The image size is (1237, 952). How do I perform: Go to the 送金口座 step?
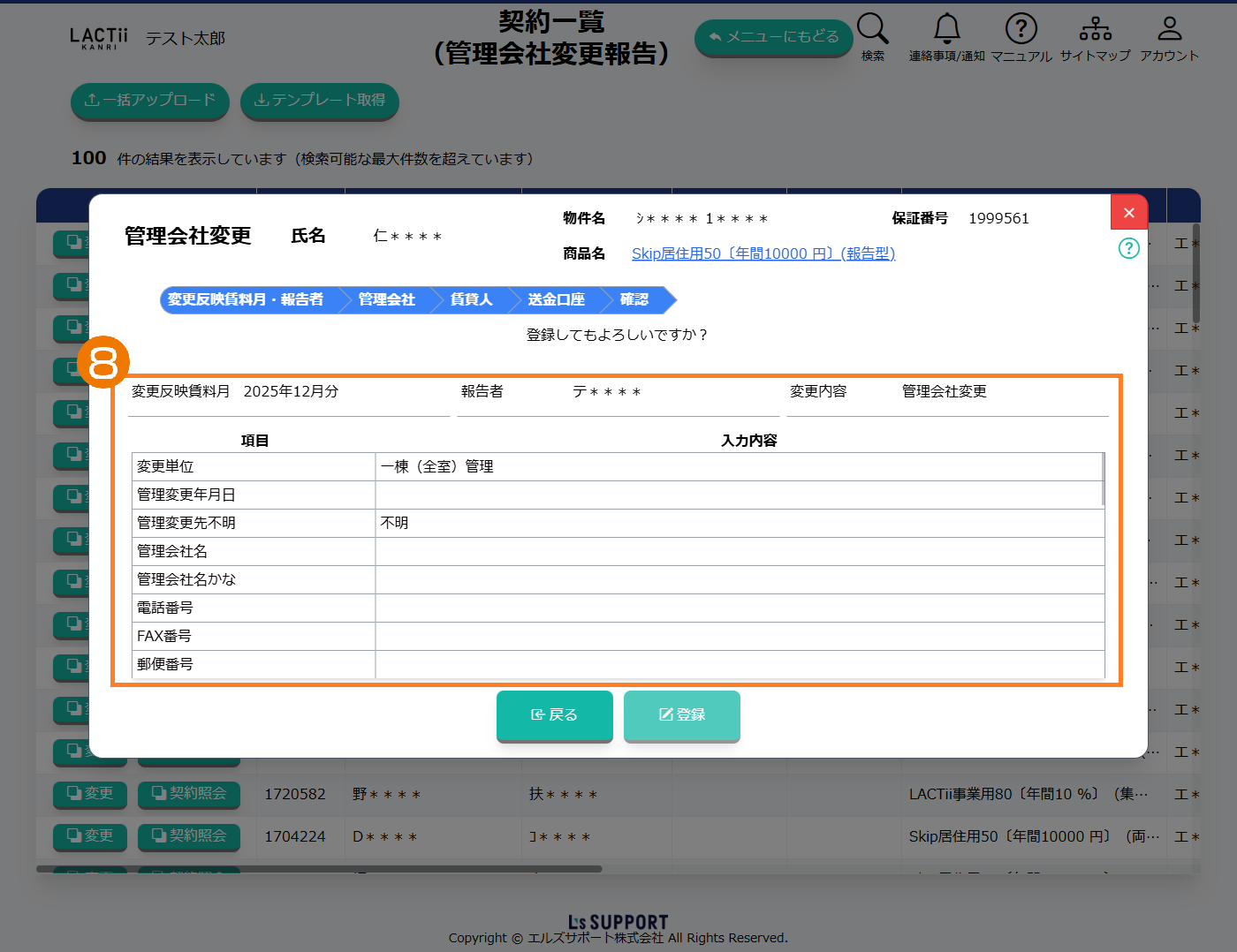tap(556, 300)
